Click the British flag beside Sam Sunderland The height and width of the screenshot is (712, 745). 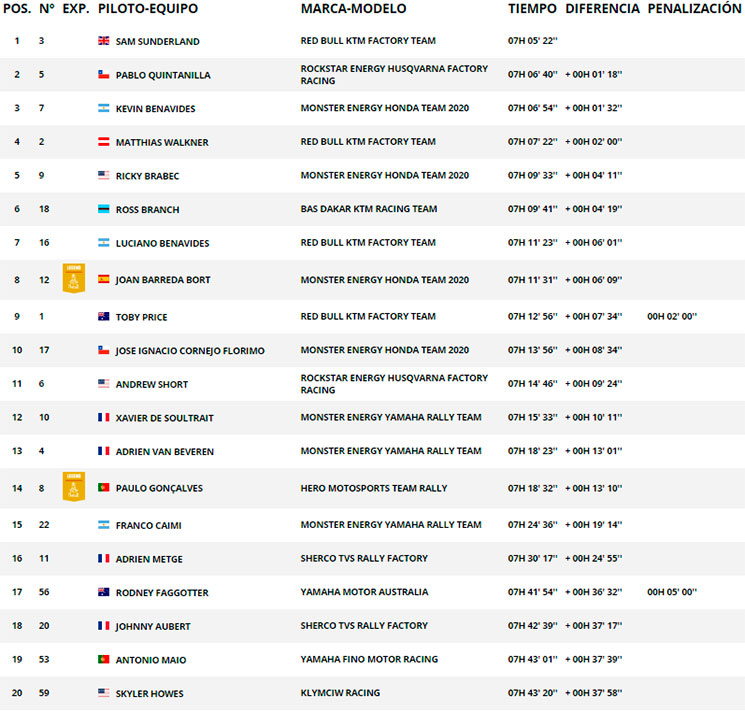pos(104,41)
